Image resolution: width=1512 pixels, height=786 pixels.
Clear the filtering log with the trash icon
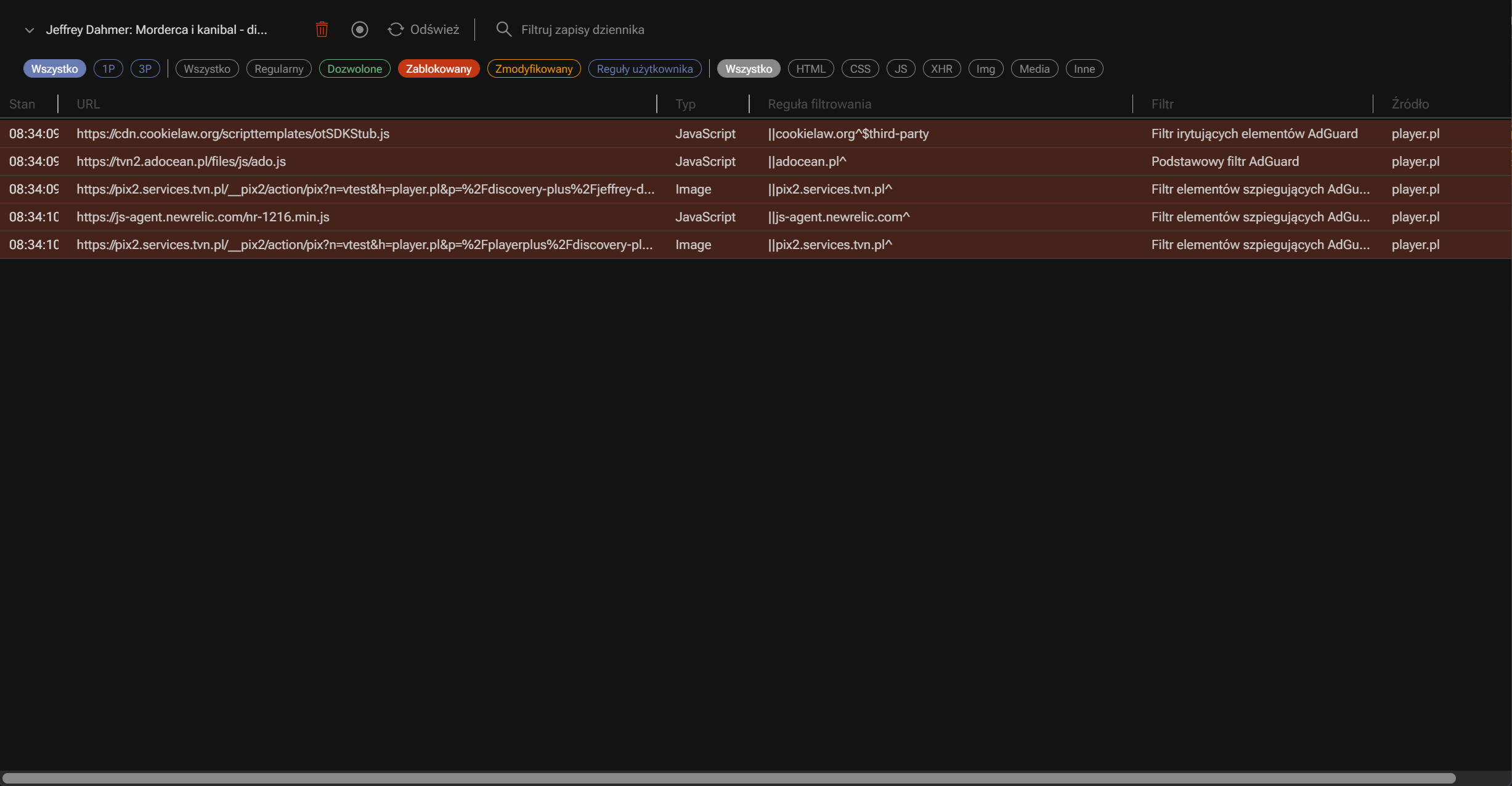point(321,29)
